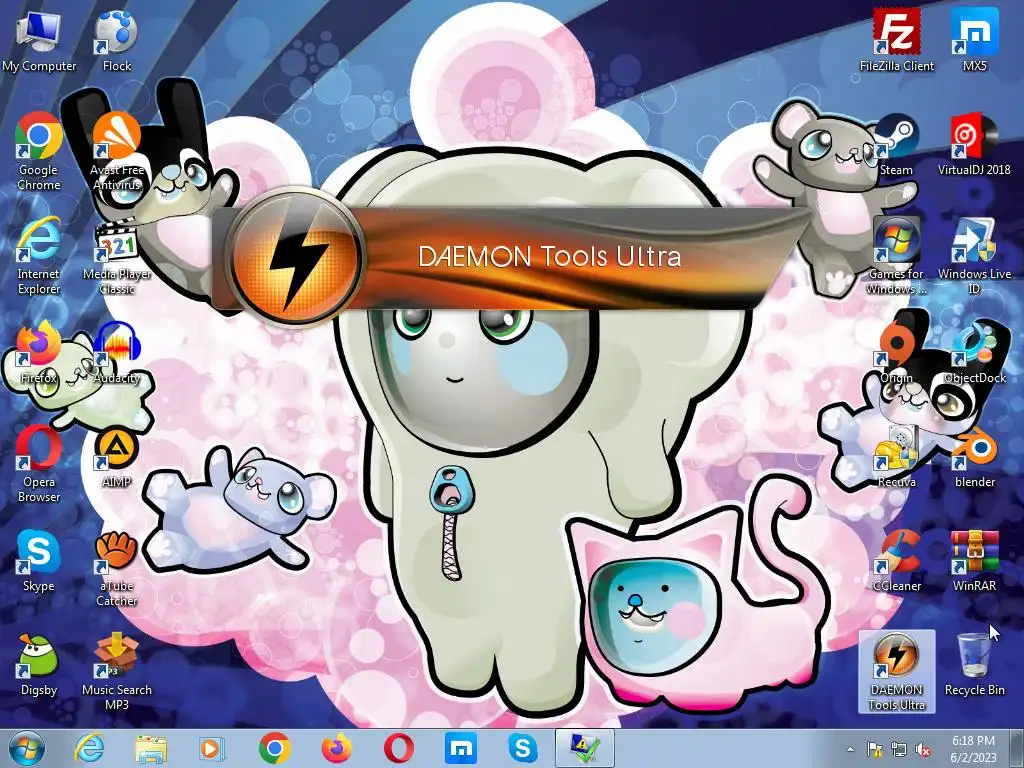Screen dimensions: 1024x768
Task: Launch Skype from the taskbar
Action: [x=522, y=748]
